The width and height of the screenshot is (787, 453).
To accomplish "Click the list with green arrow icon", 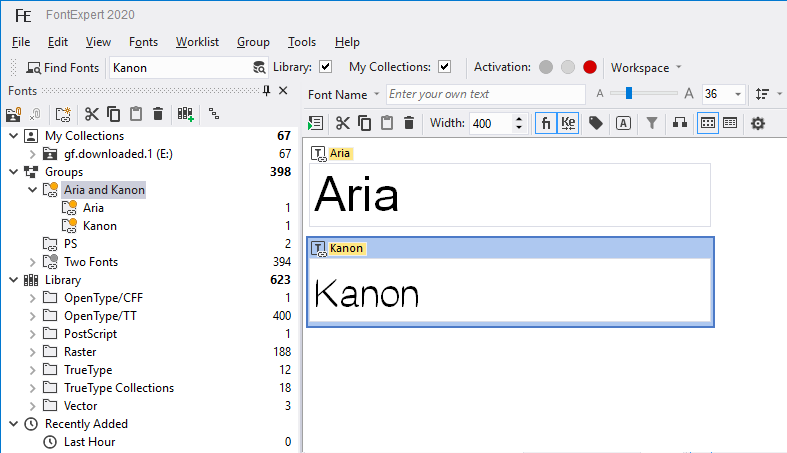I will click(x=315, y=123).
